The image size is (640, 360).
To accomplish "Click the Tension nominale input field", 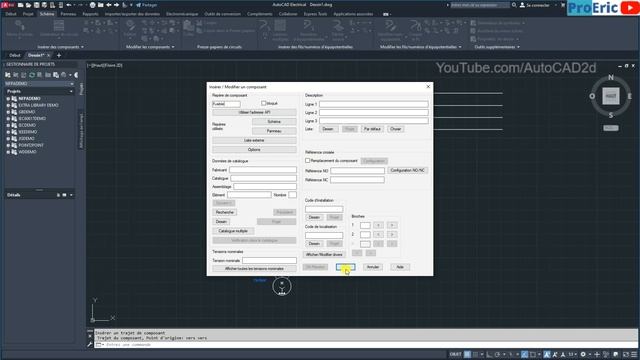I will click(x=269, y=260).
